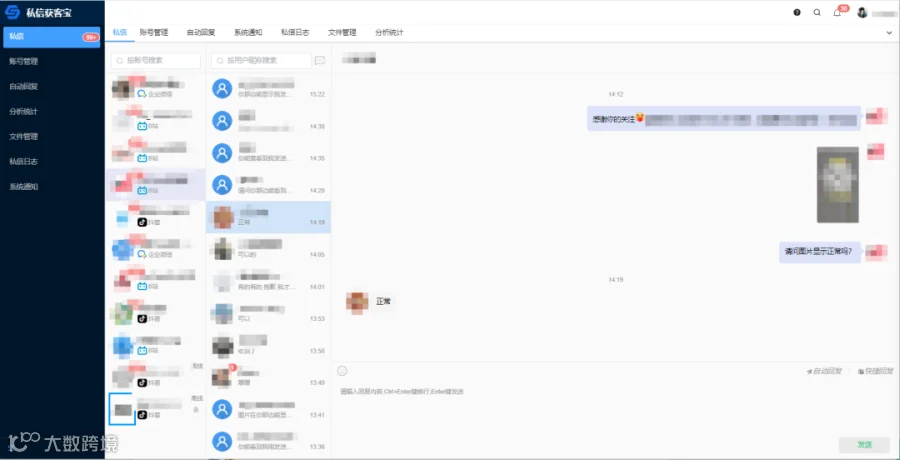The width and height of the screenshot is (900, 460).
Task: Click the user avatar in top-right header
Action: pyautogui.click(x=862, y=13)
